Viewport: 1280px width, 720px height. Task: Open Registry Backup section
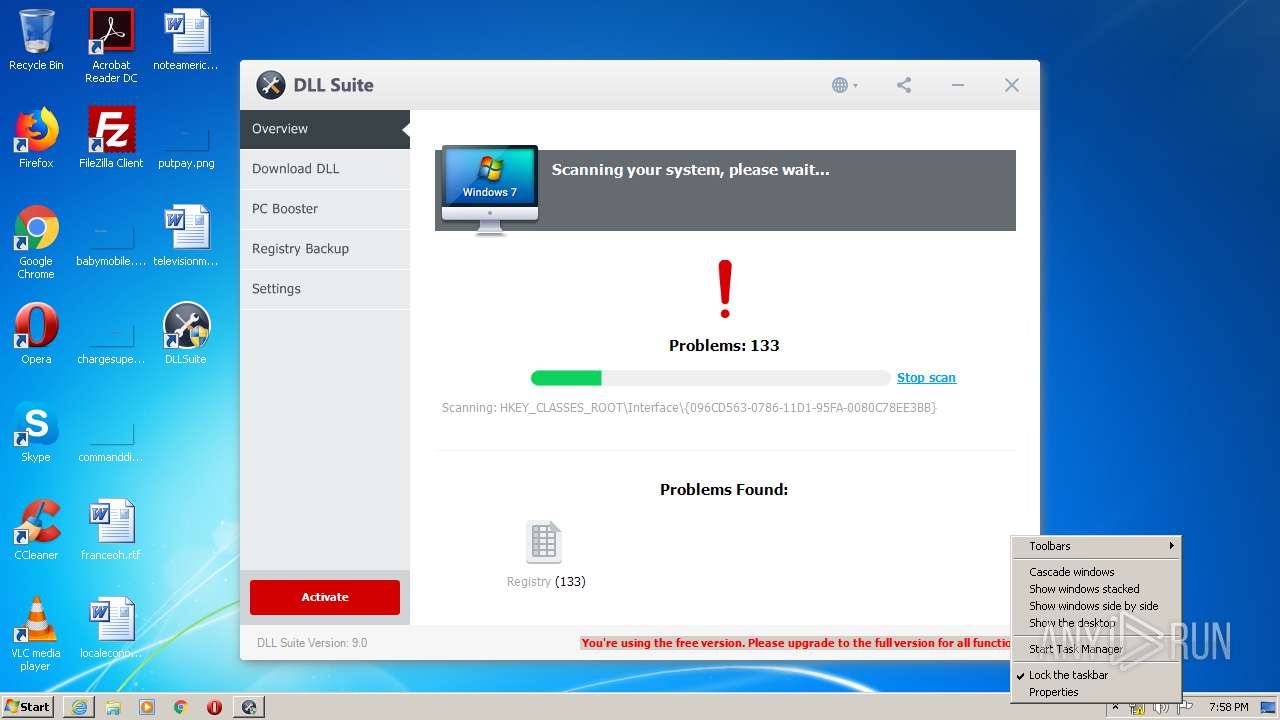point(325,249)
